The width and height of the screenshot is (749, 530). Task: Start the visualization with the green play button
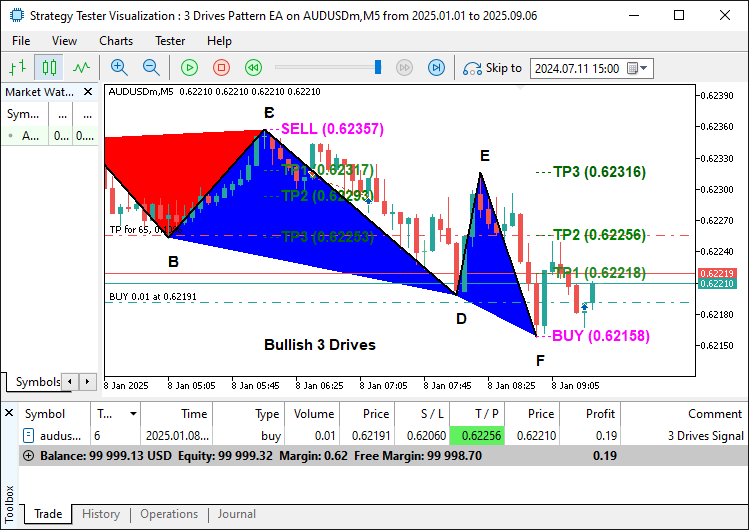pos(190,68)
